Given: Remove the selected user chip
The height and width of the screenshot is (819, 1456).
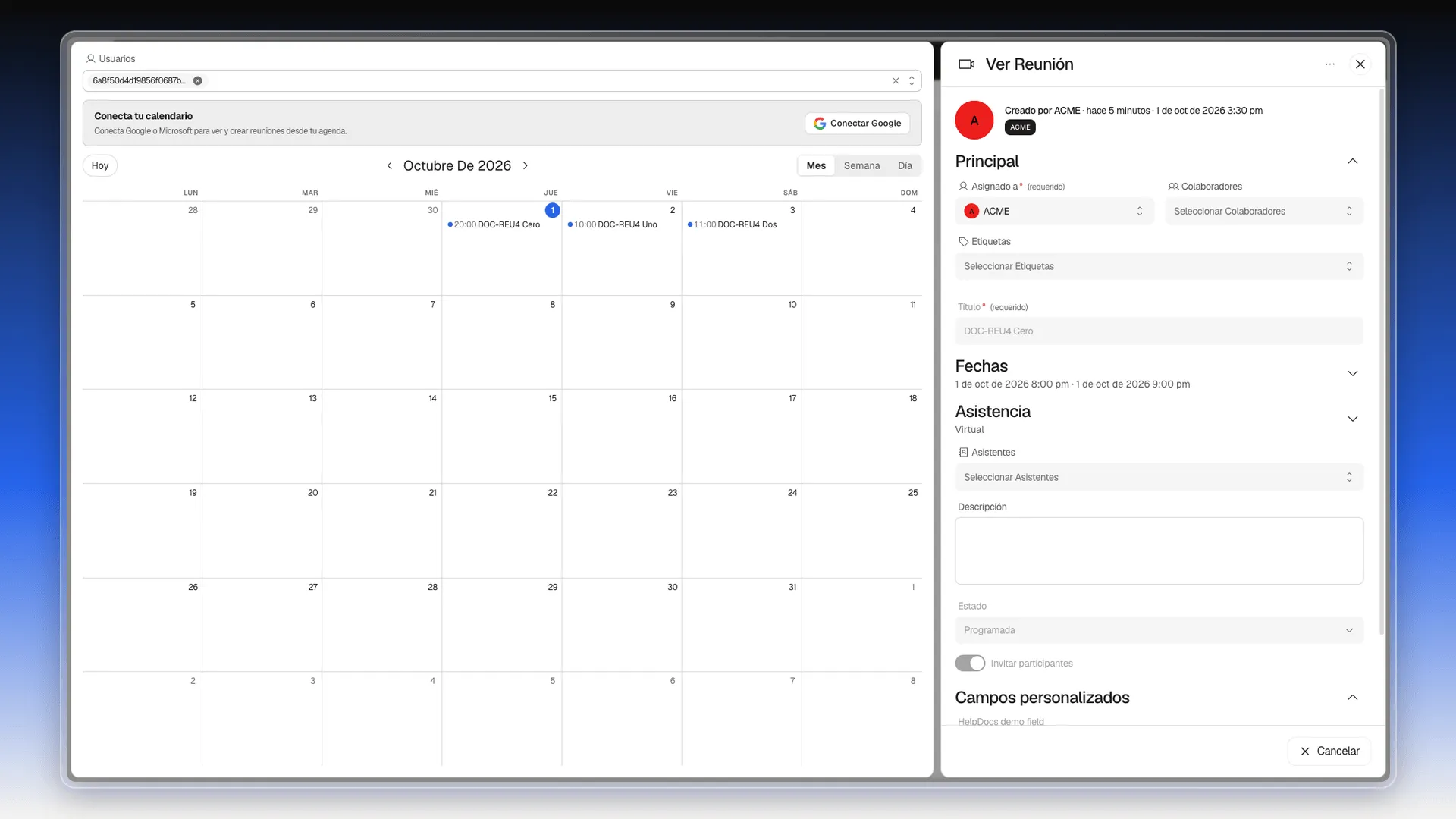Looking at the screenshot, I should click(198, 80).
